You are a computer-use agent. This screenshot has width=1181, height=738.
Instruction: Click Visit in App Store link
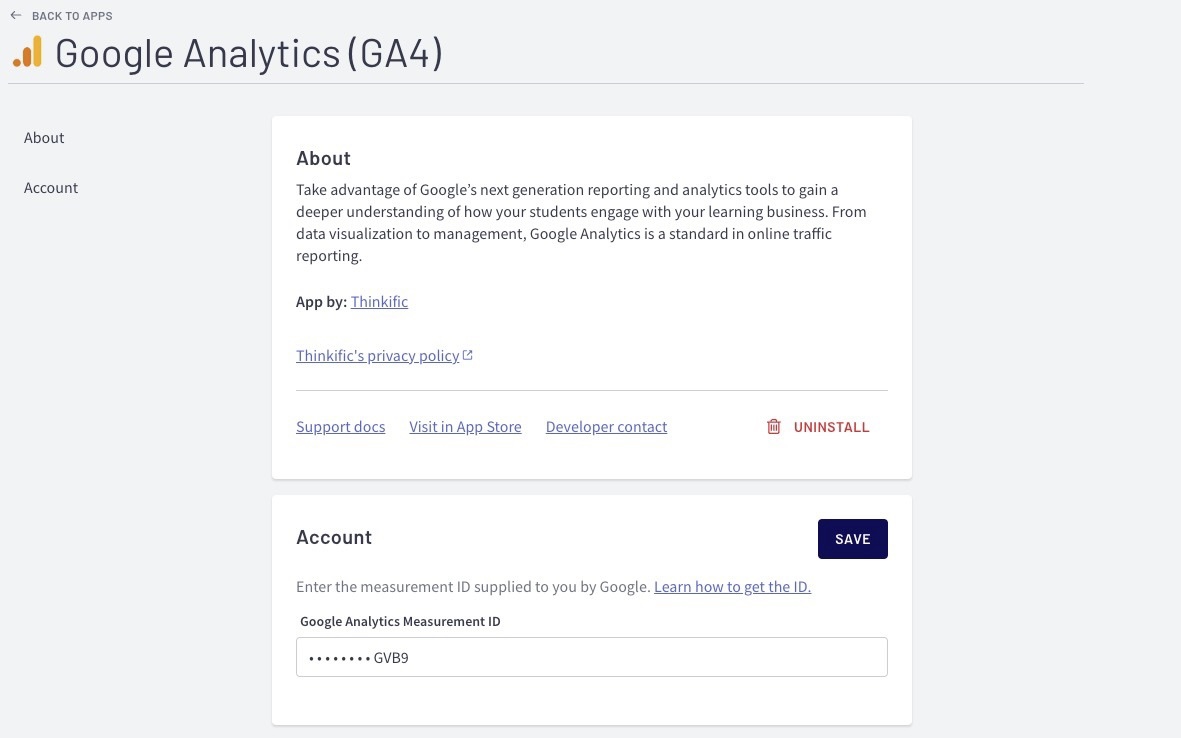point(465,427)
